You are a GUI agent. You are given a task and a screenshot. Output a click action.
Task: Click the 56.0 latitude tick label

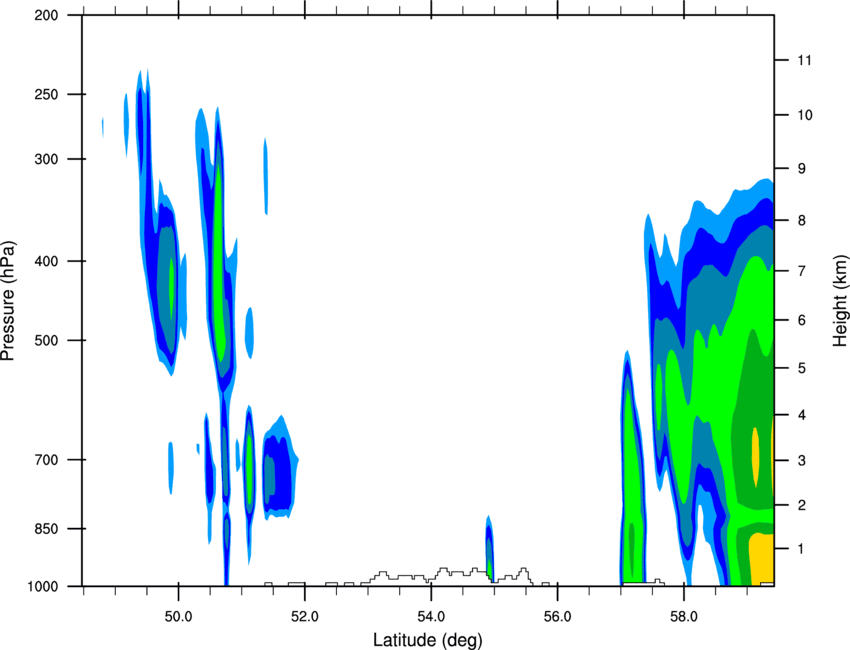pos(558,617)
